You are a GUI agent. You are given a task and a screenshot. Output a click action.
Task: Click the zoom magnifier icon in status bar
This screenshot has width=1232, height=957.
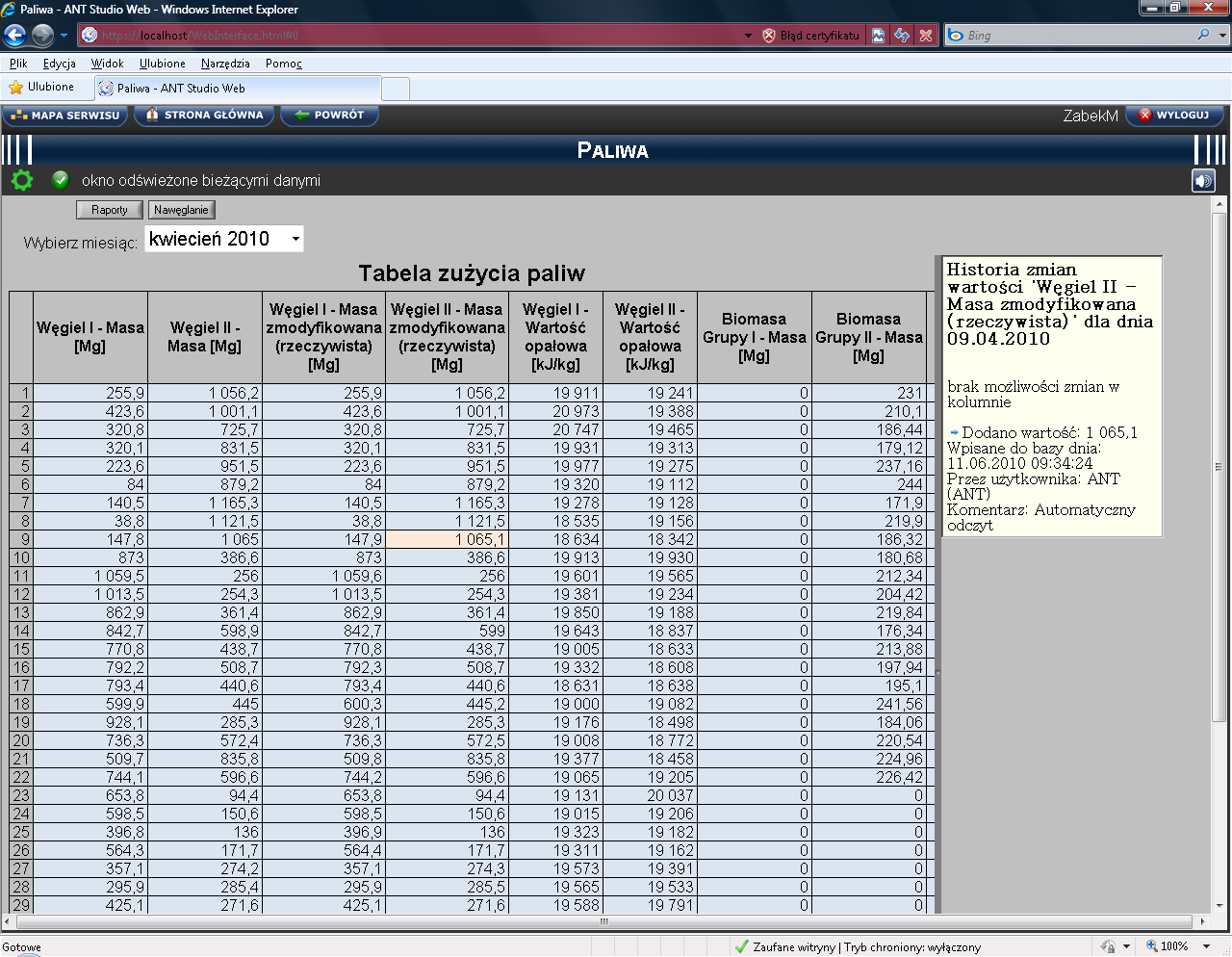pyautogui.click(x=1152, y=946)
